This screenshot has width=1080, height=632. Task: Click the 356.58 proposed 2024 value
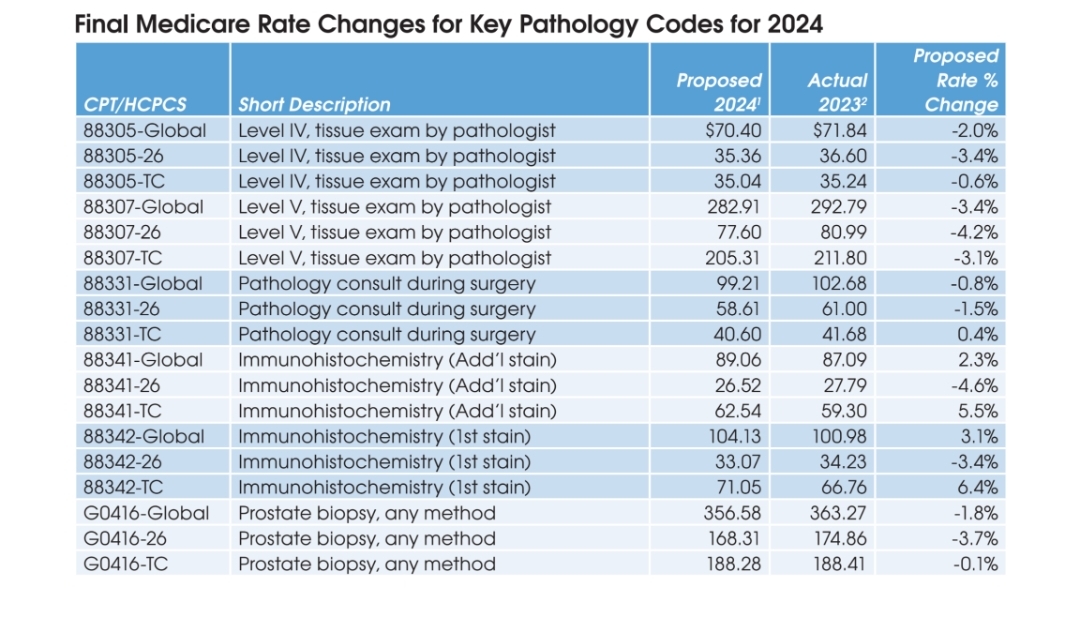pyautogui.click(x=732, y=513)
